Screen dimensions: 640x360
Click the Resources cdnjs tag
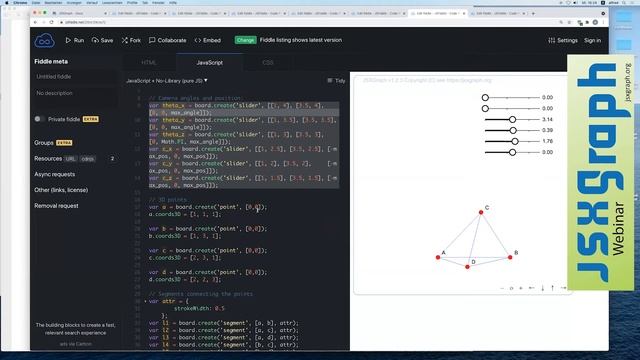click(87, 159)
